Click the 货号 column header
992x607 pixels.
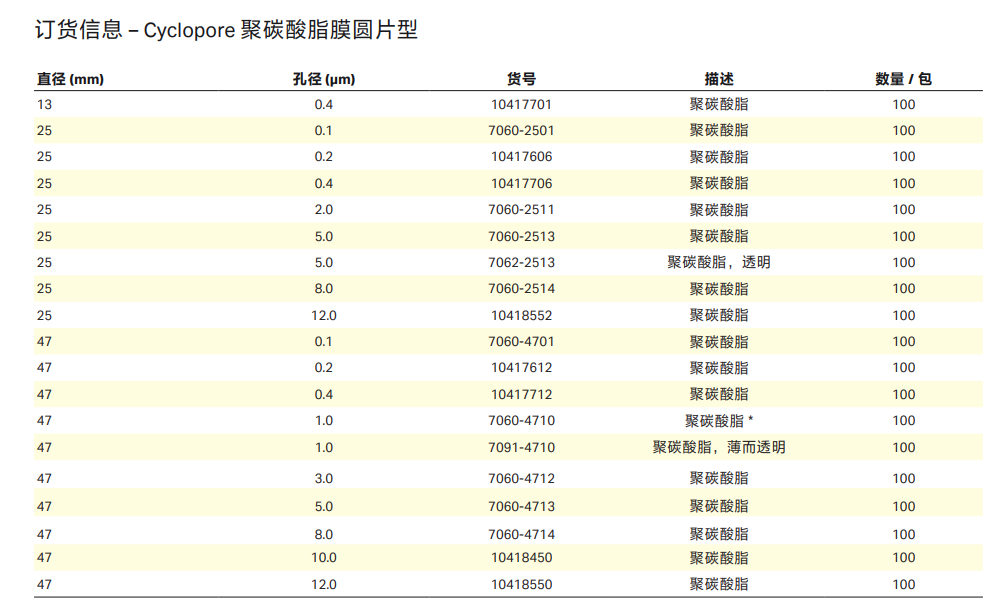click(521, 79)
